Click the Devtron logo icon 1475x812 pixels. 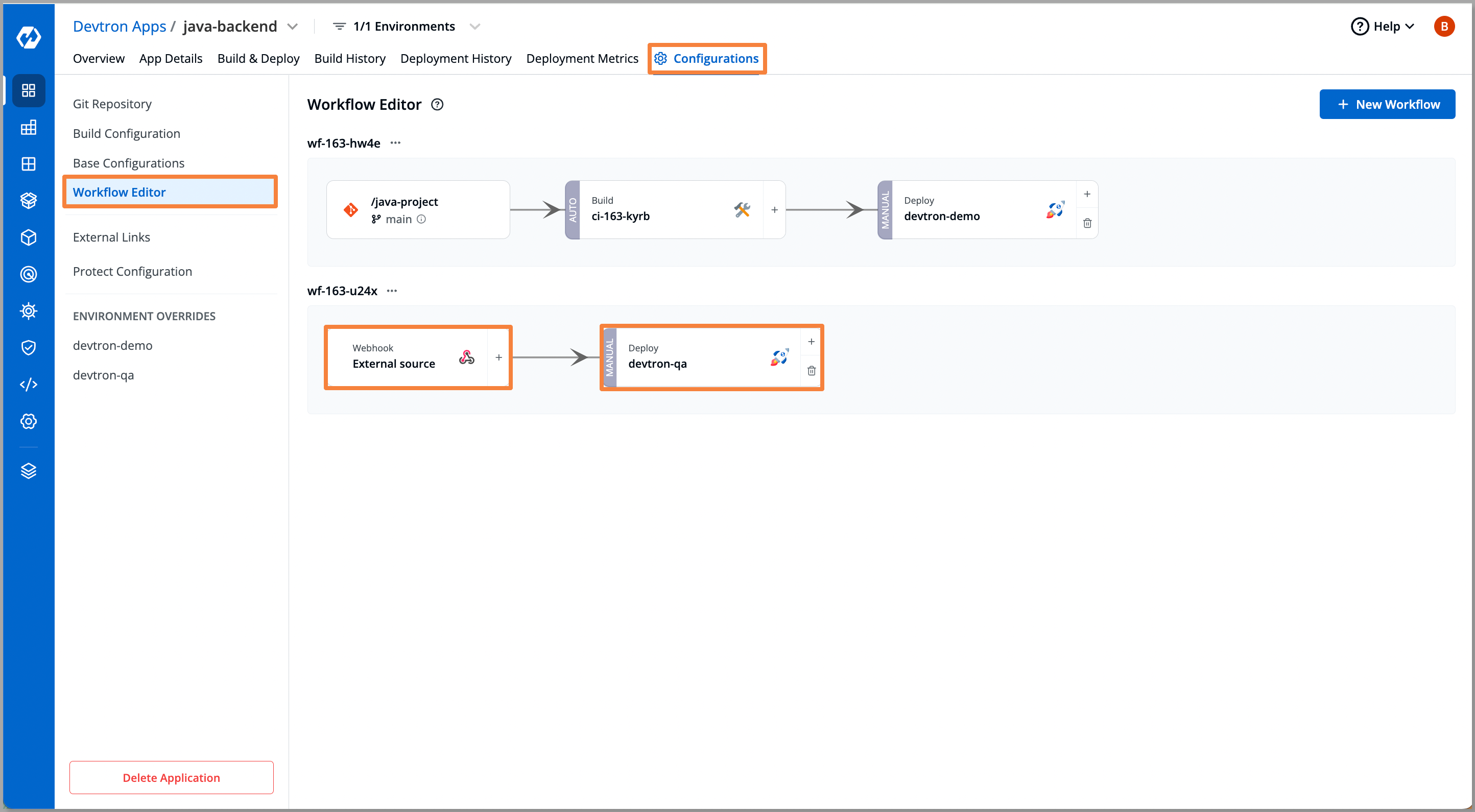click(x=29, y=38)
